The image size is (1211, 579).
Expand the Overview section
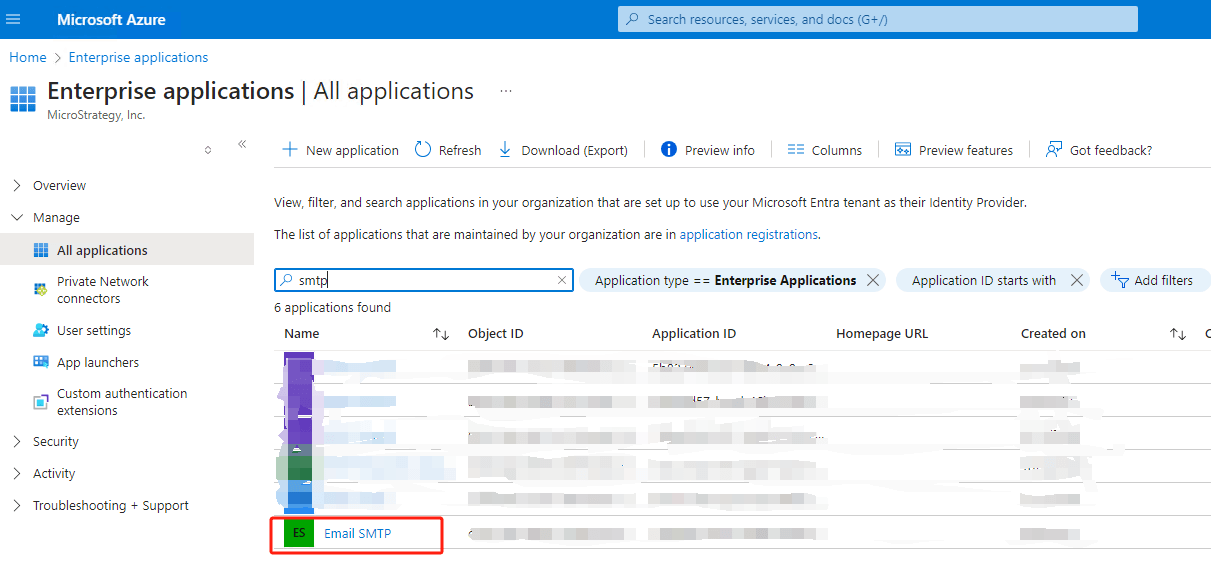click(17, 186)
